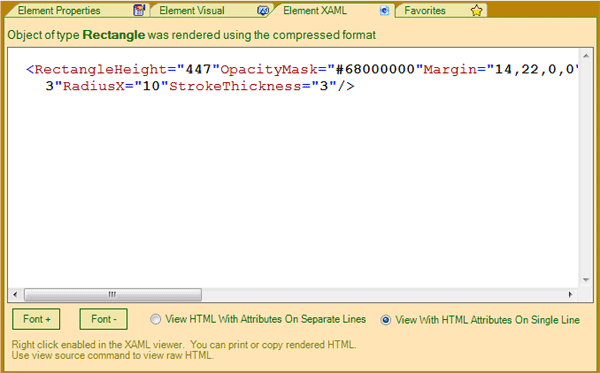The width and height of the screenshot is (600, 373).
Task: Click the vertical scrollbar down arrow
Action: point(586,280)
